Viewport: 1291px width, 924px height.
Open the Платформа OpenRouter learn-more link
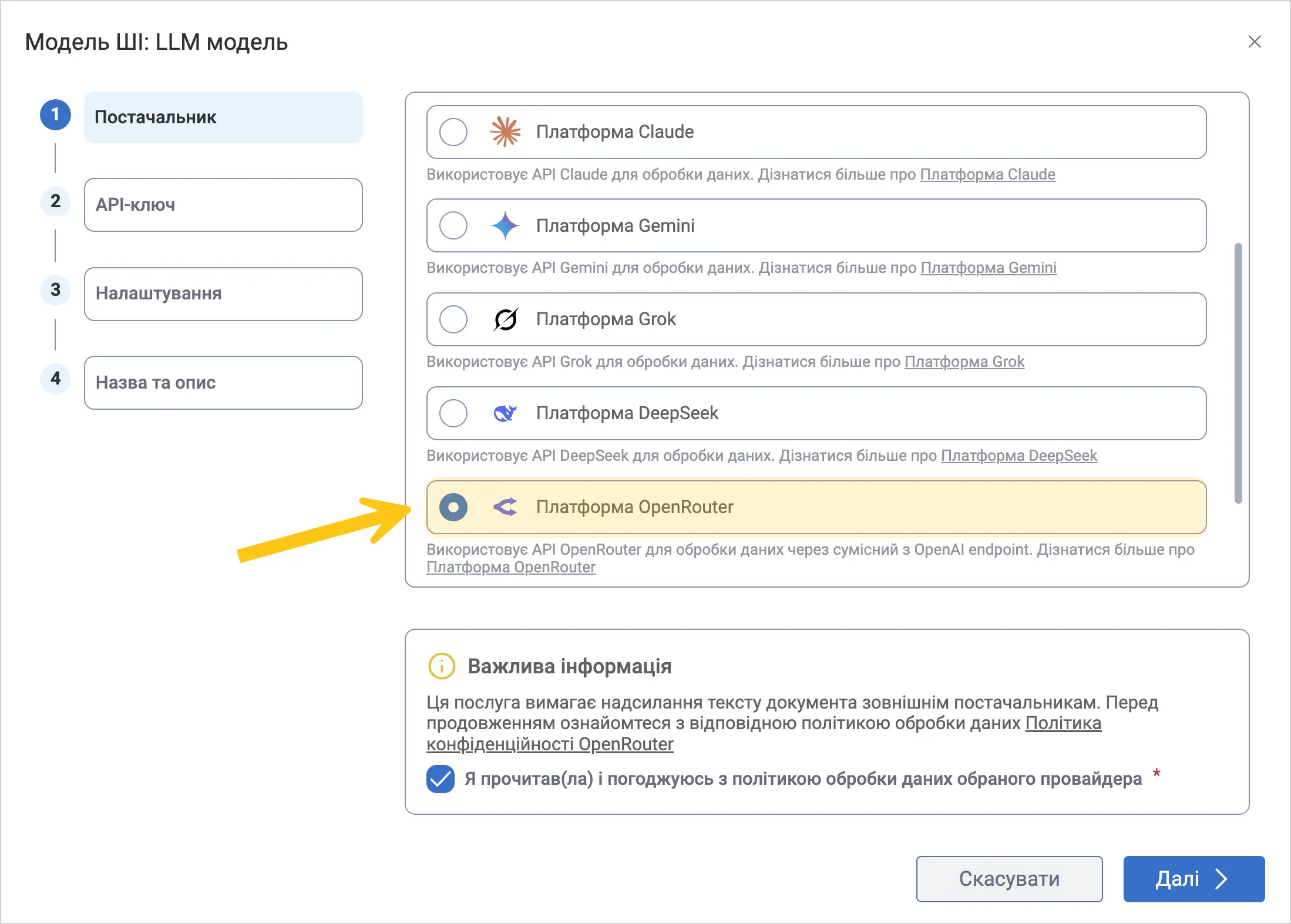[x=511, y=567]
